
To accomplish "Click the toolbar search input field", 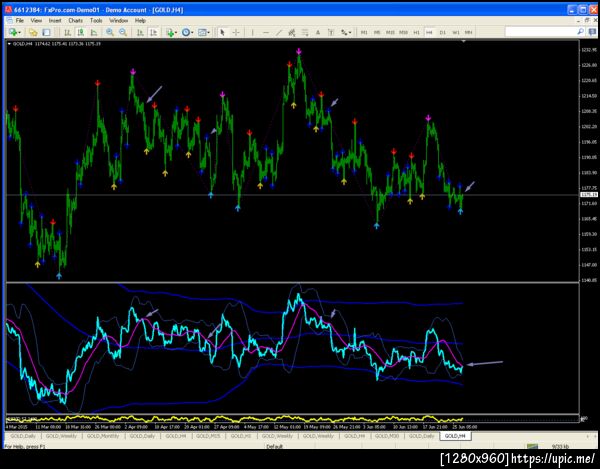I will (x=541, y=32).
